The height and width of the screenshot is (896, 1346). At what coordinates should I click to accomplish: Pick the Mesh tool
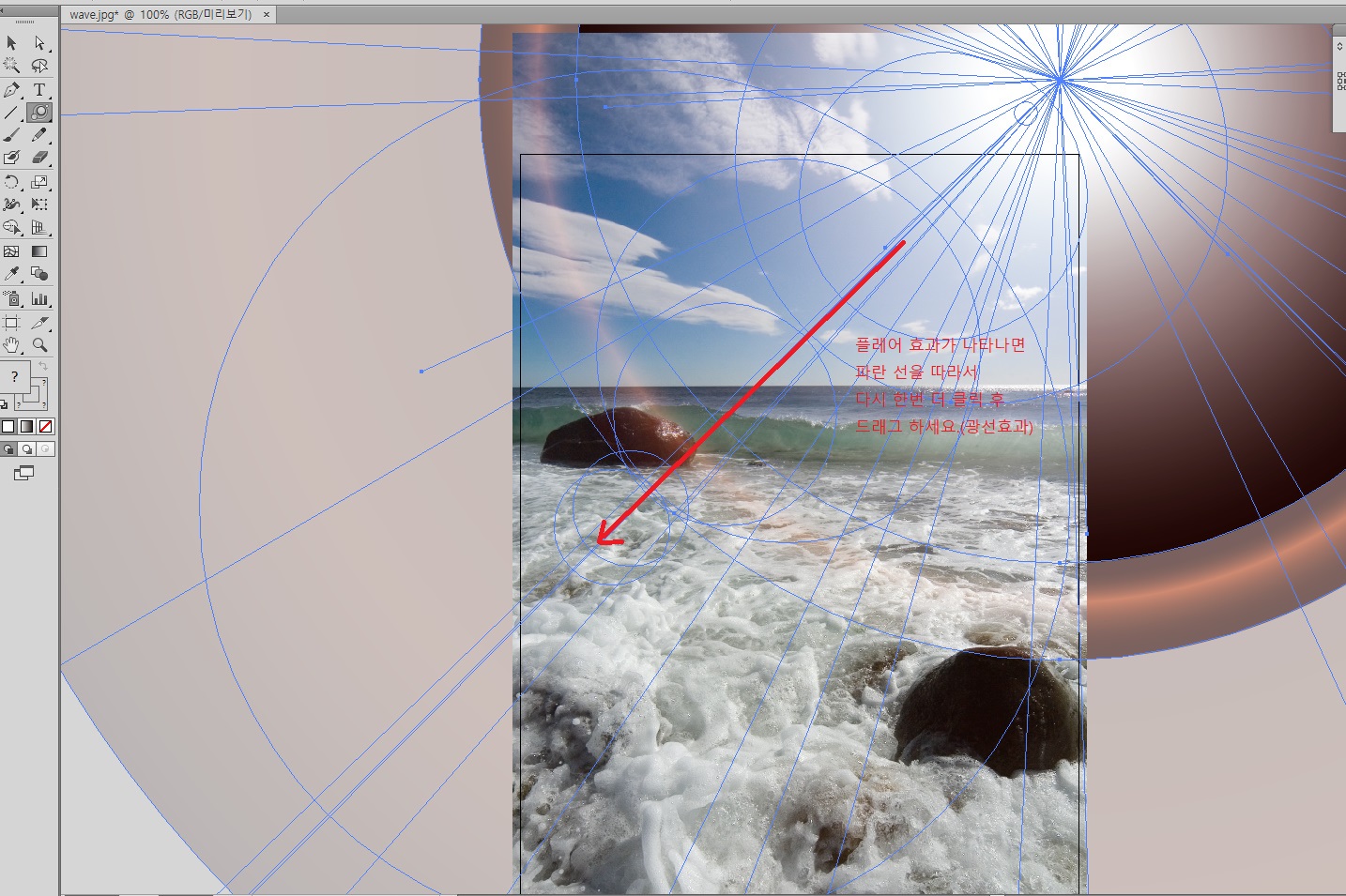12,251
